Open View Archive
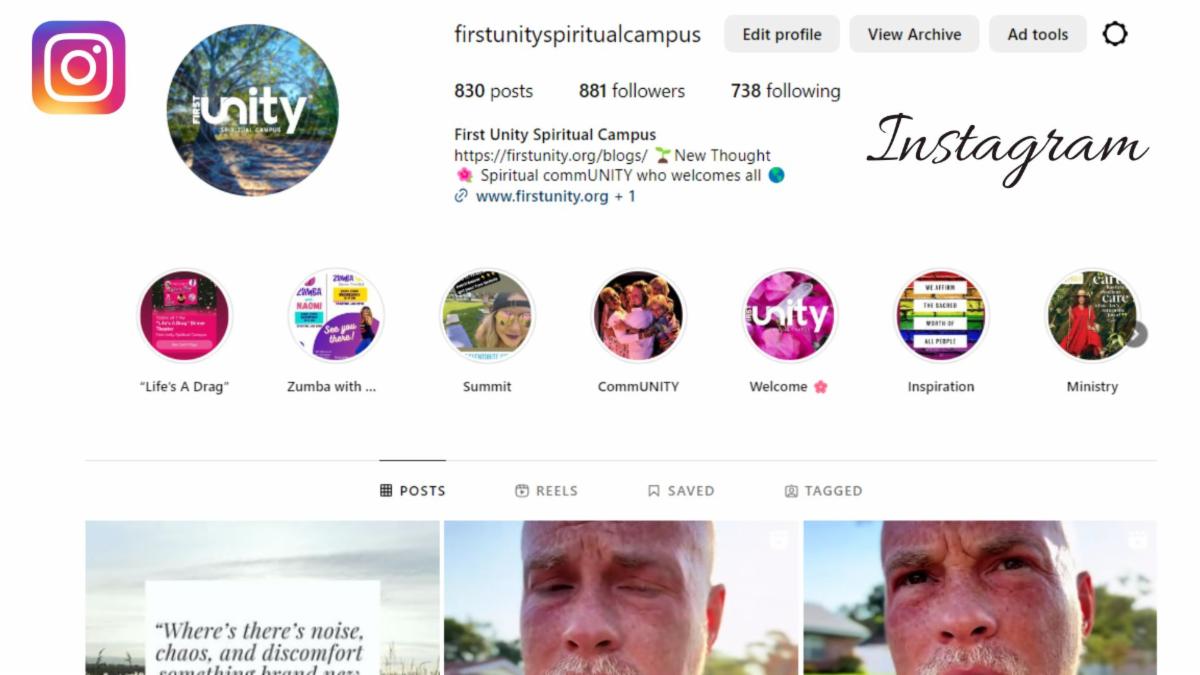Screen dimensions: 1200x675 (x=914, y=34)
